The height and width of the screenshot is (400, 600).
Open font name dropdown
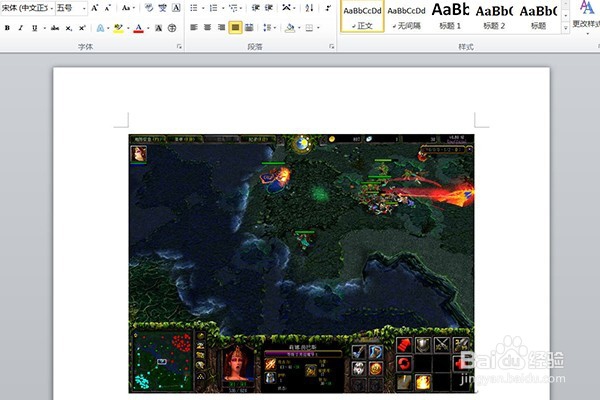coord(52,8)
